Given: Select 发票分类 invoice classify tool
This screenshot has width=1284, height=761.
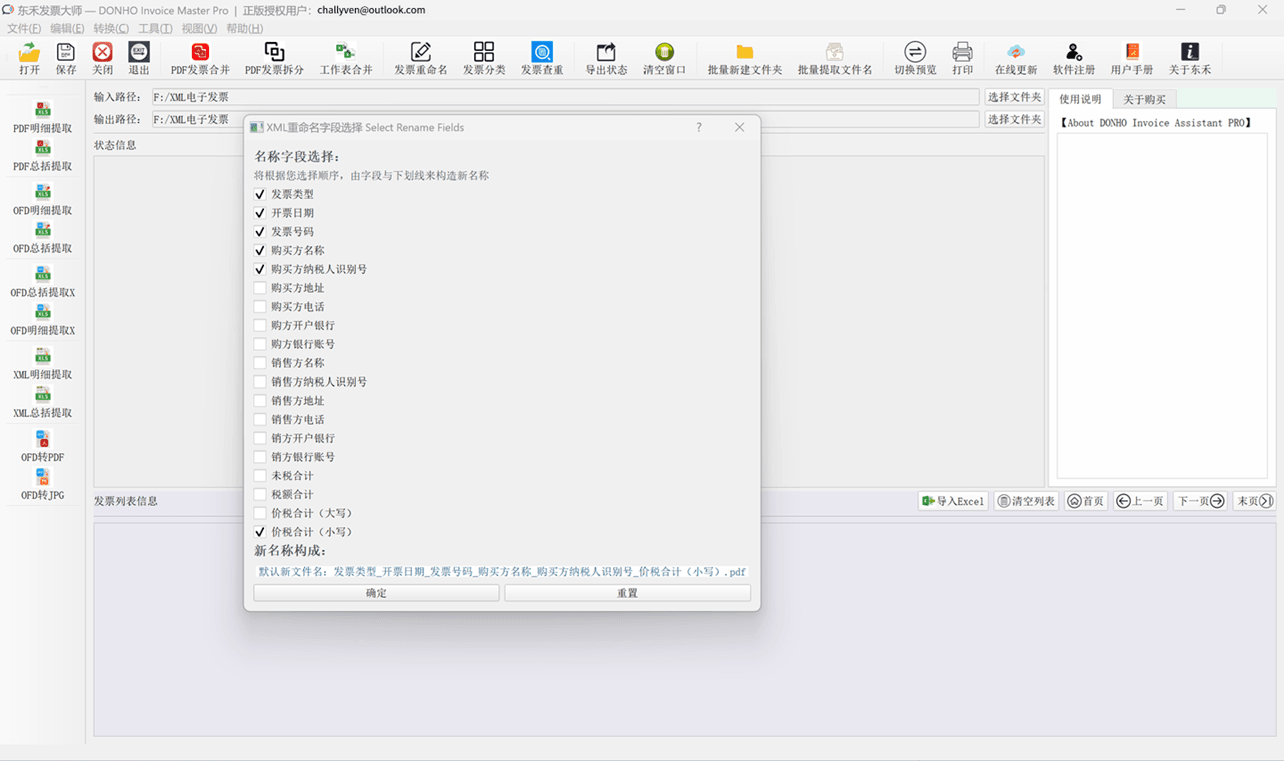Looking at the screenshot, I should [484, 59].
